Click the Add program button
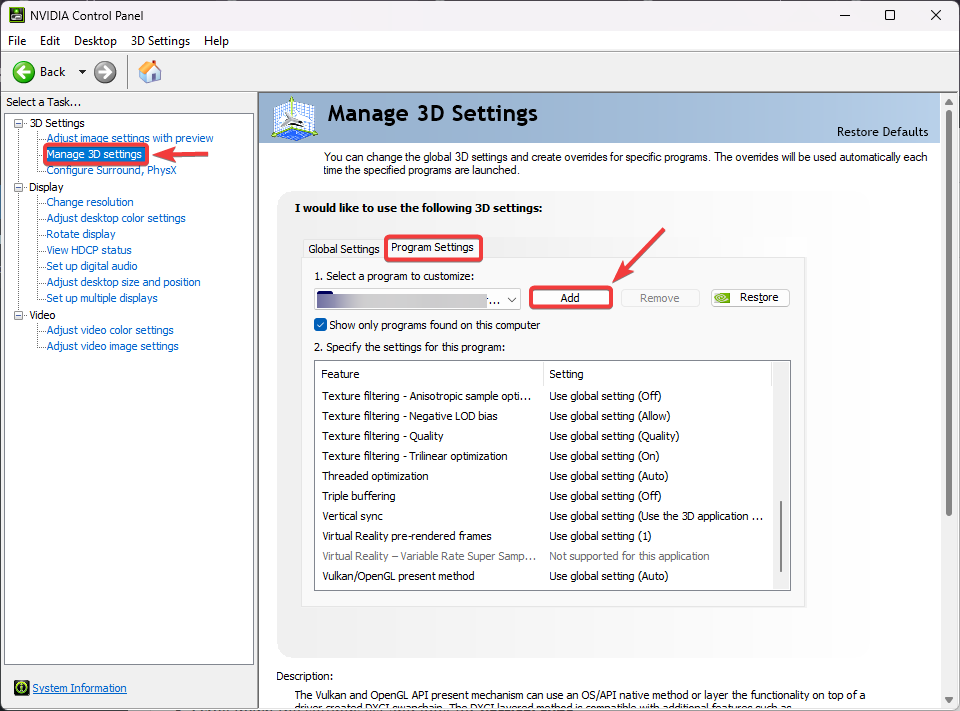 [x=570, y=298]
